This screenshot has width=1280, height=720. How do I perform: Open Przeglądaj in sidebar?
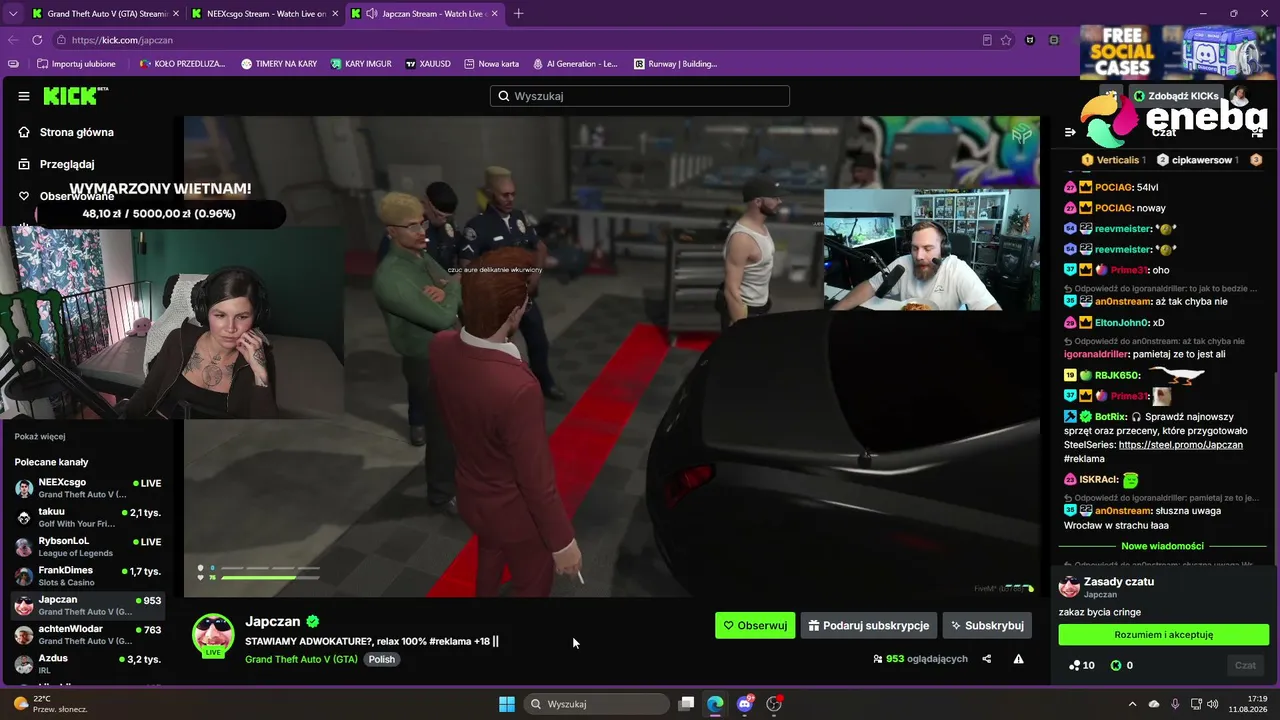(x=56, y=164)
